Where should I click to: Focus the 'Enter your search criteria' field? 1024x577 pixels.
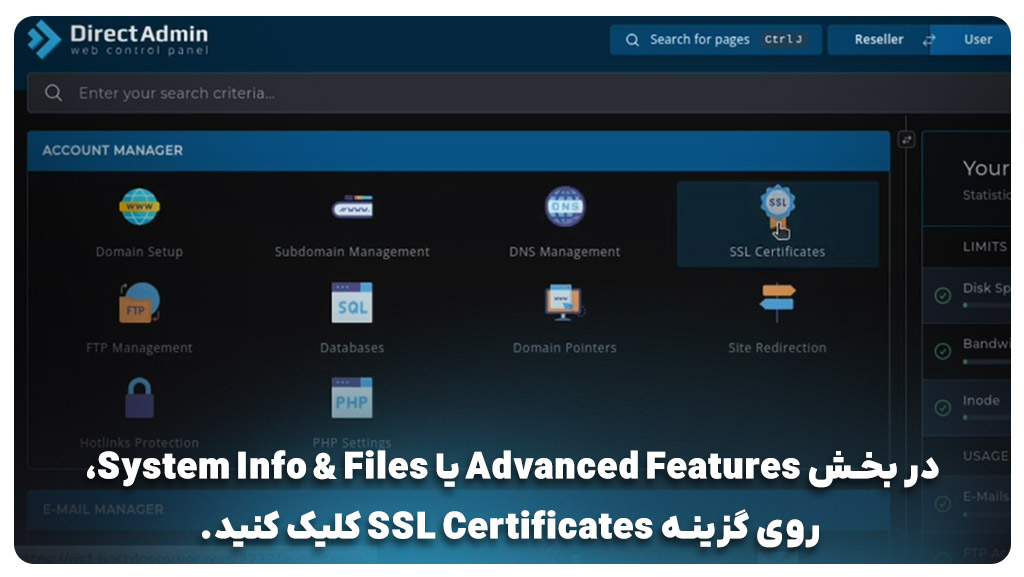tap(500, 93)
